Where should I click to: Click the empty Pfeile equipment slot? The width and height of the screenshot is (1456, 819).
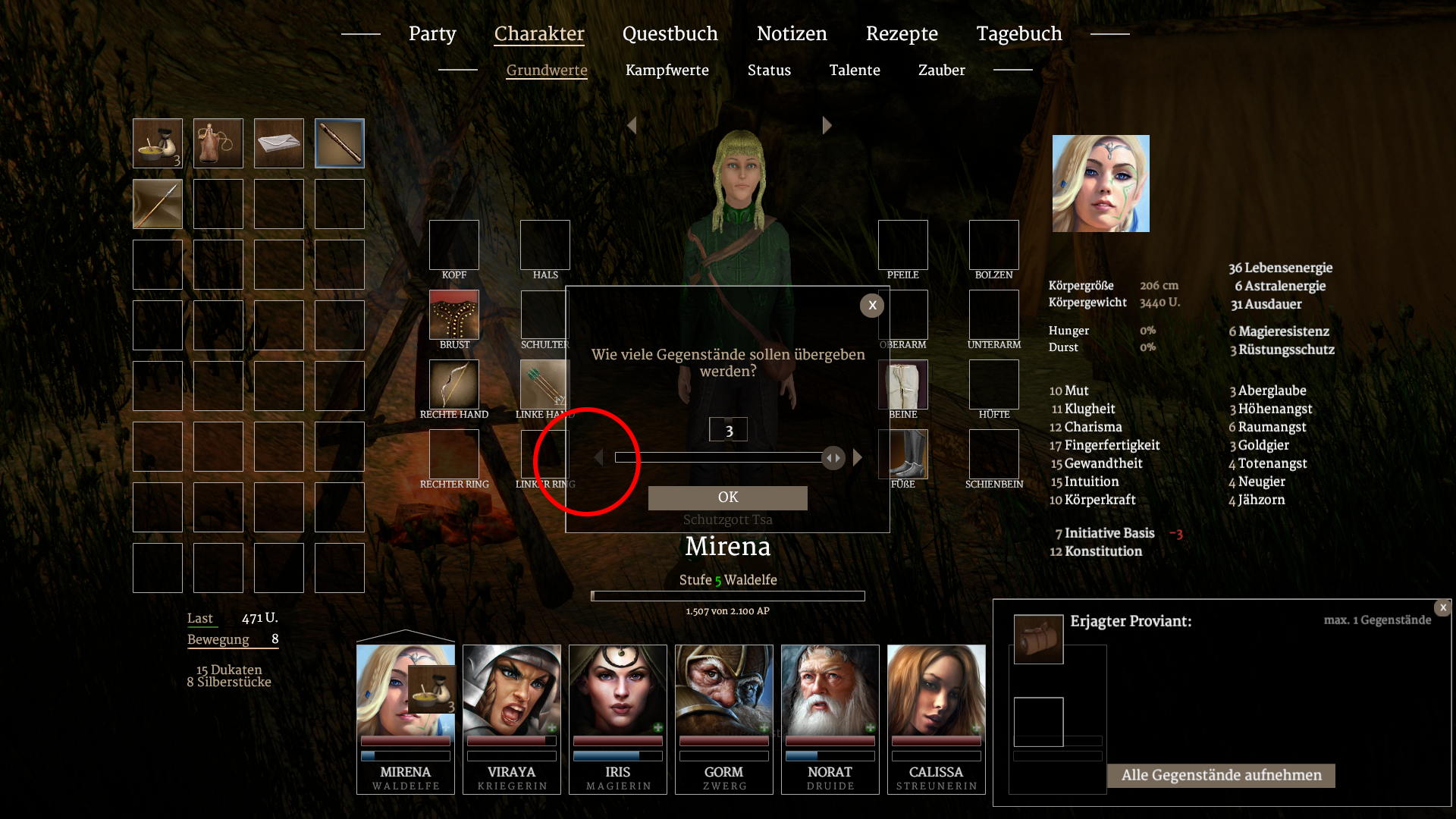point(903,245)
